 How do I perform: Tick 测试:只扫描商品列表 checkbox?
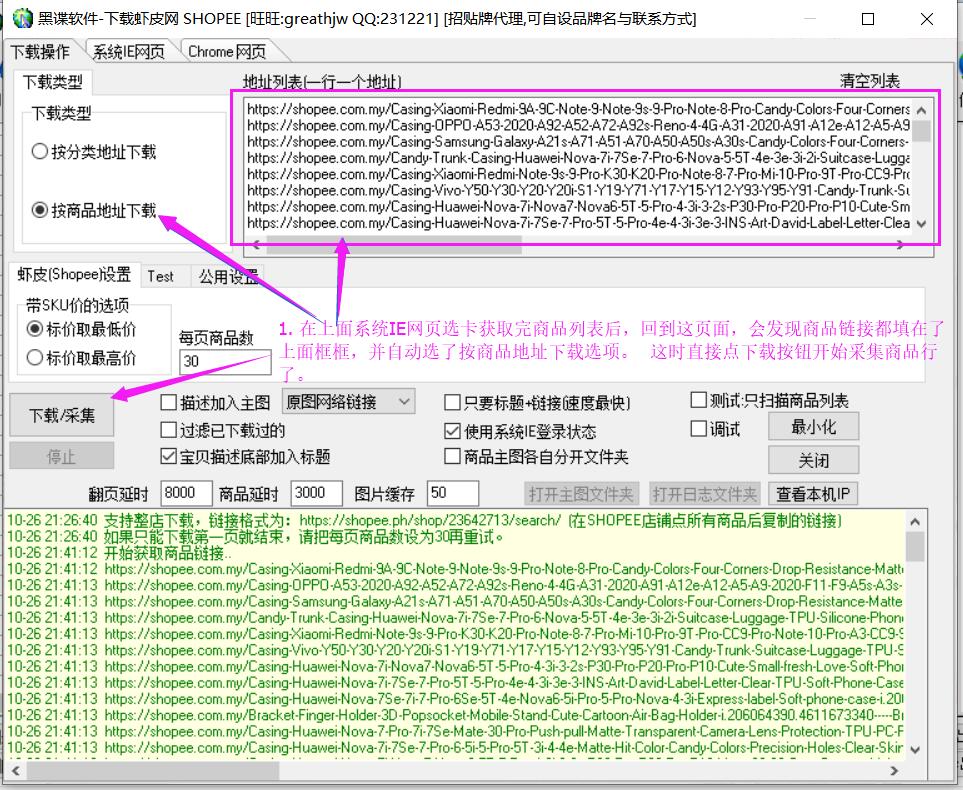point(770,401)
